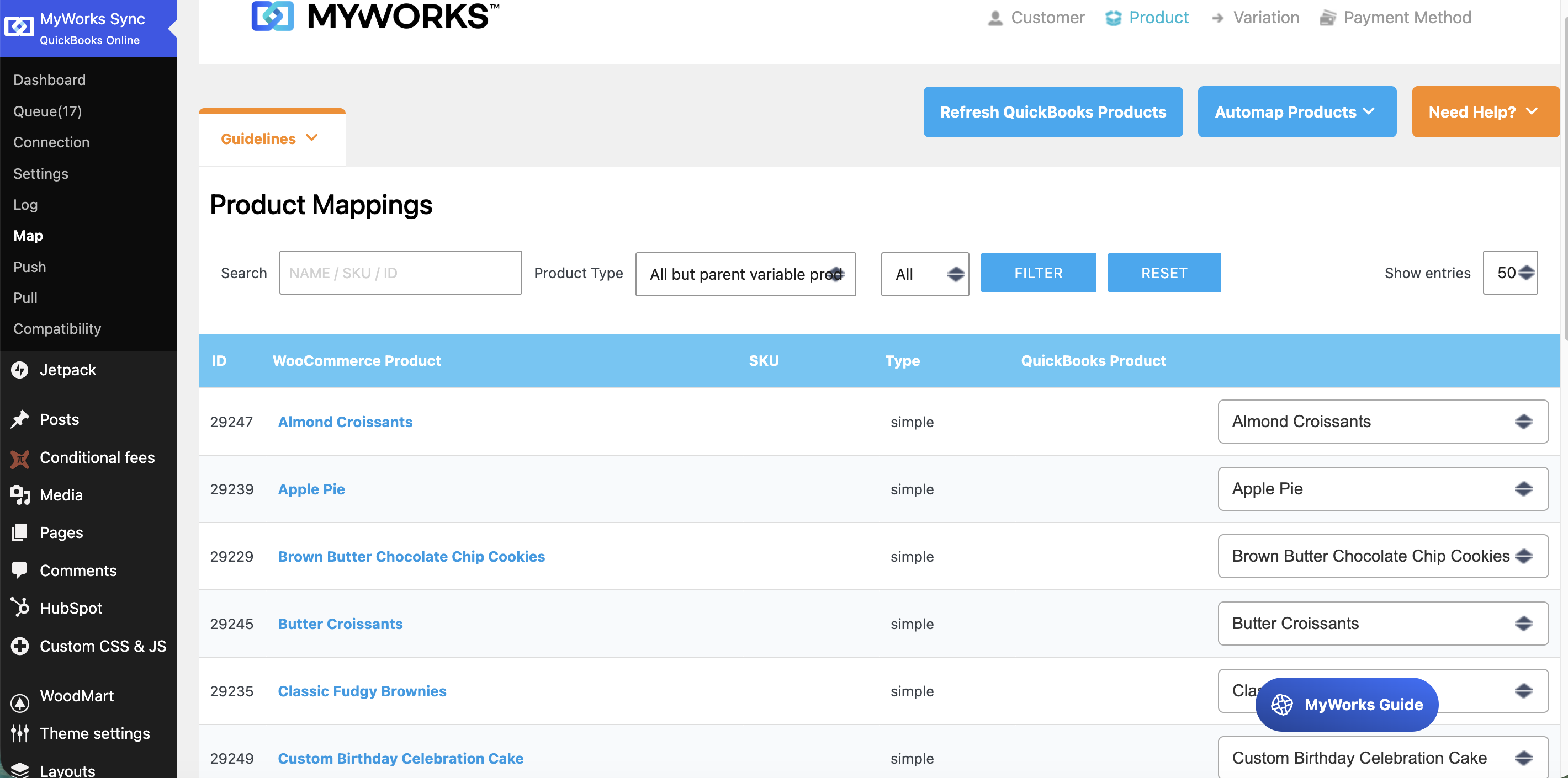
Task: Open the Show entries 50 dropdown
Action: point(1510,273)
